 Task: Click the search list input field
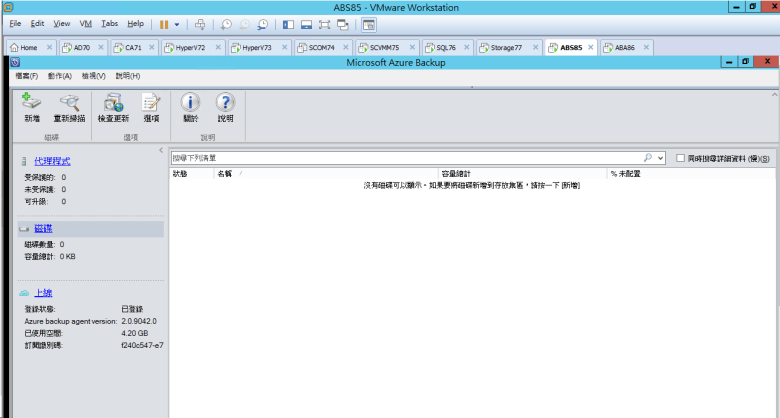tap(400, 158)
